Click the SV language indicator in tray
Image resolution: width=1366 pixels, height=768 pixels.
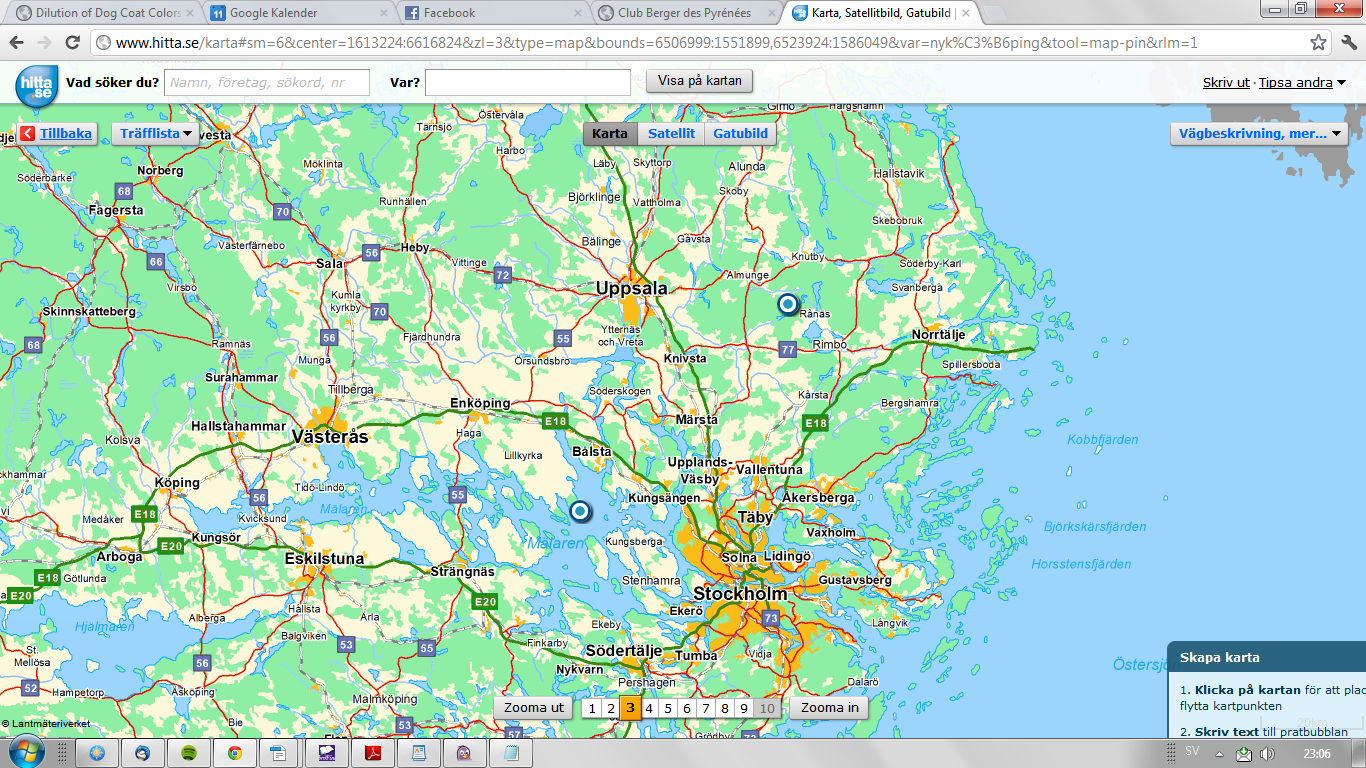coord(1192,751)
